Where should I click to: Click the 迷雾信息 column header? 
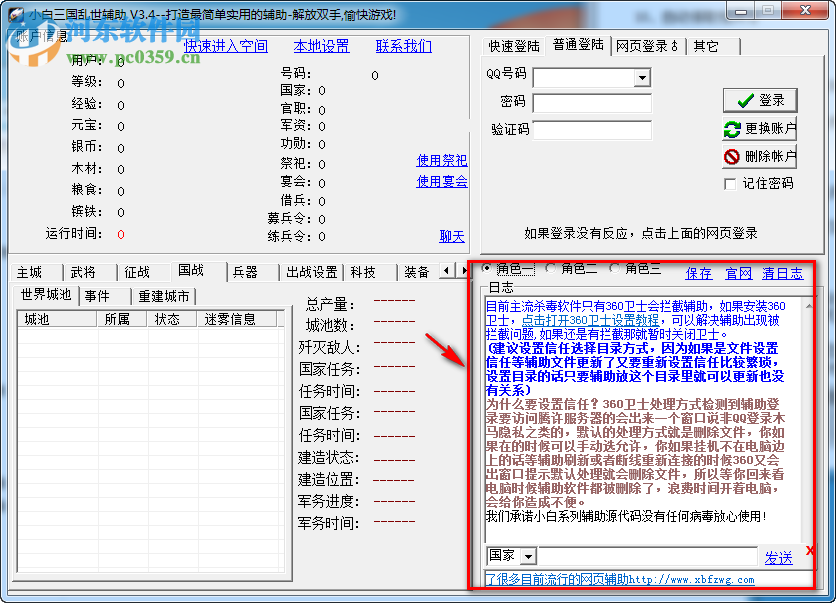click(237, 319)
